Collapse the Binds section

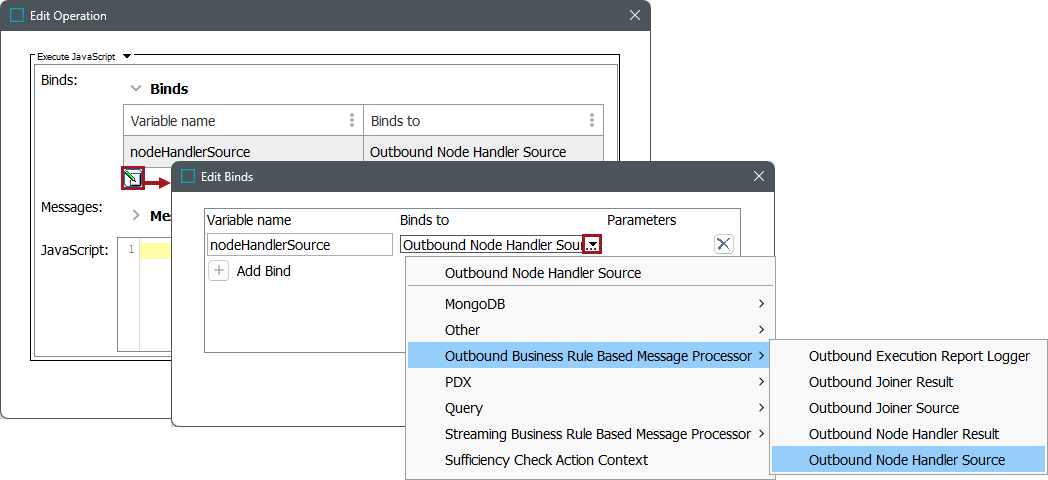tap(136, 89)
